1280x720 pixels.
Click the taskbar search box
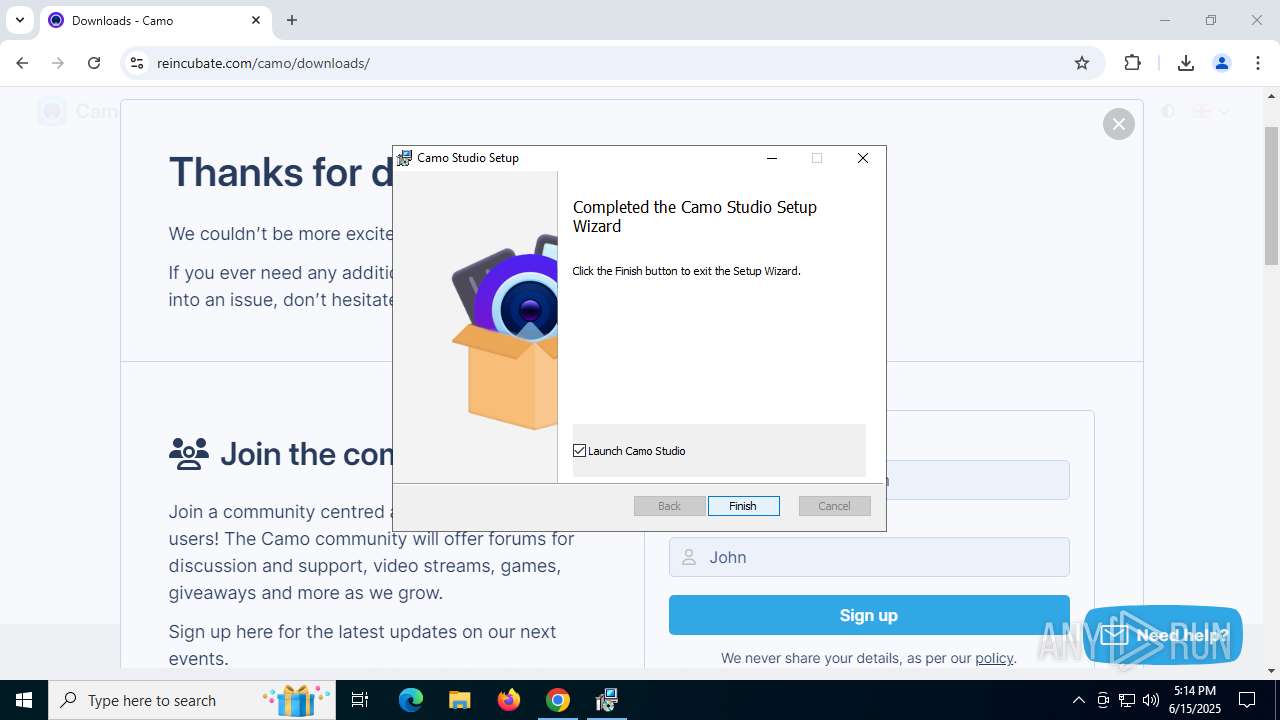pos(192,700)
